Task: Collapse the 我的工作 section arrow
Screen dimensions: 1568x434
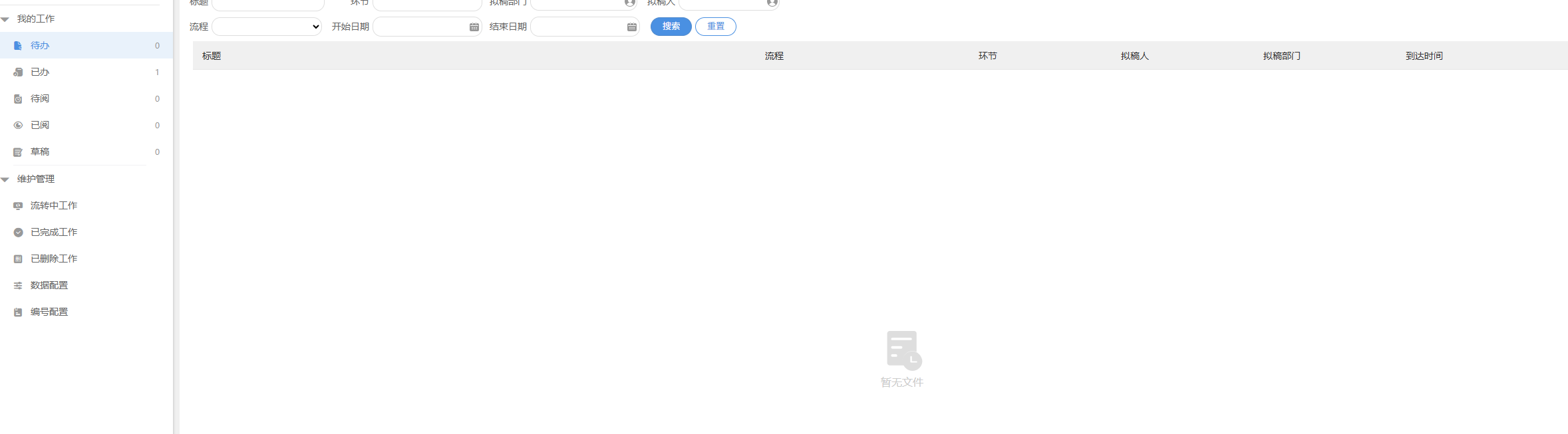Action: (5, 19)
